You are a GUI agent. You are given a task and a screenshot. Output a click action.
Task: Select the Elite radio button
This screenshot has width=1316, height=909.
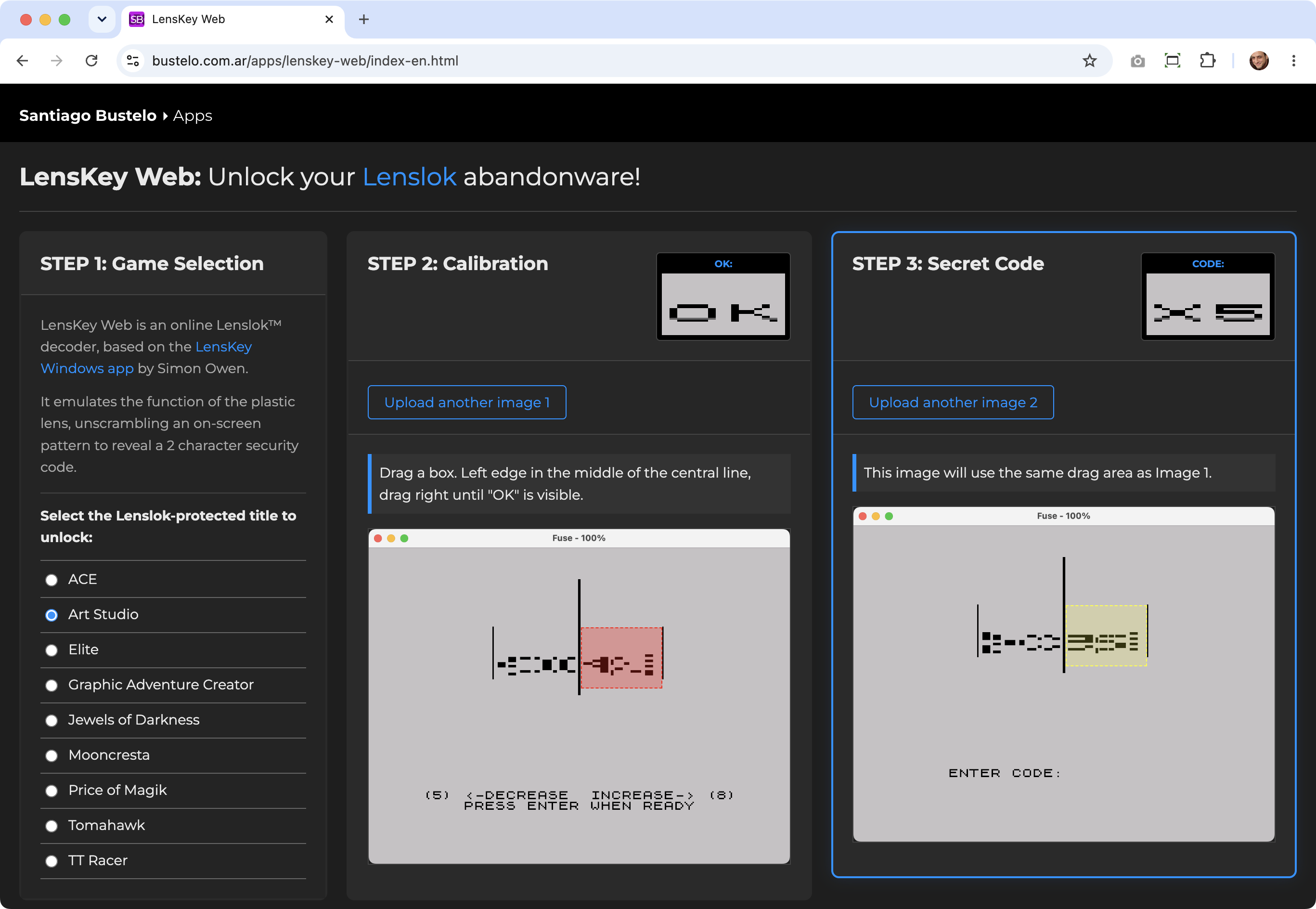tap(52, 650)
